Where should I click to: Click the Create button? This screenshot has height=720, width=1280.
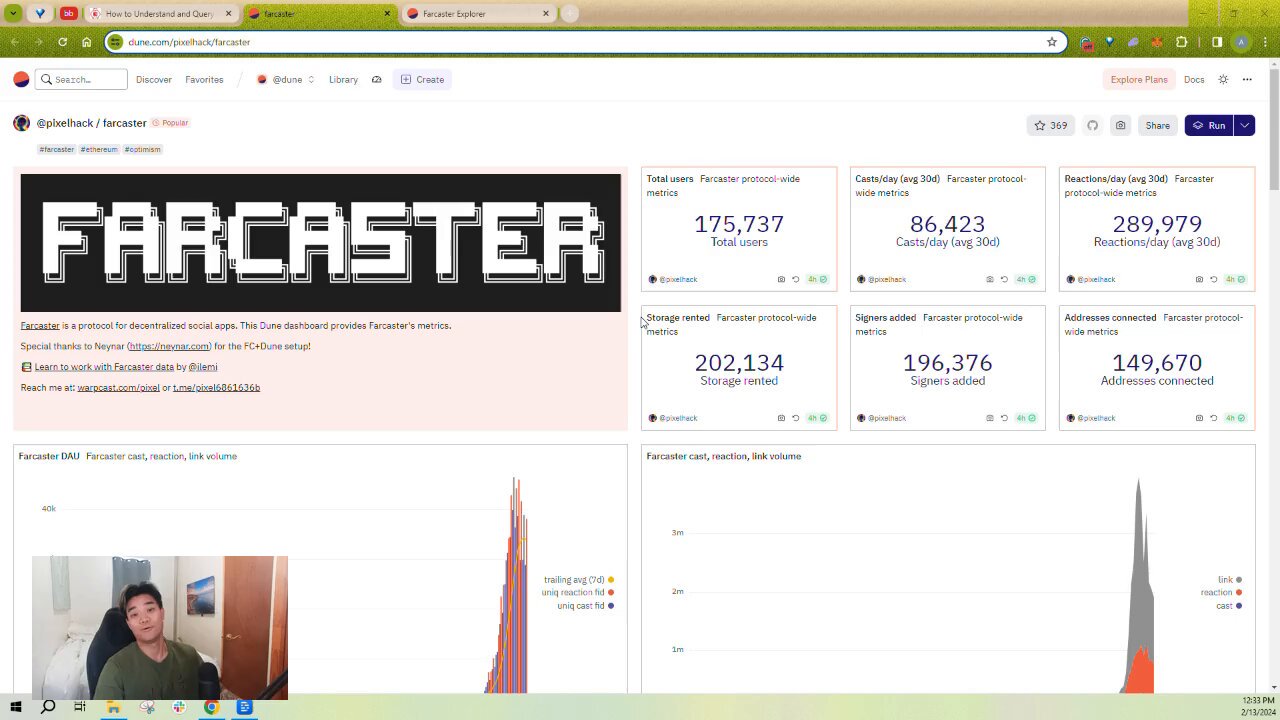422,79
